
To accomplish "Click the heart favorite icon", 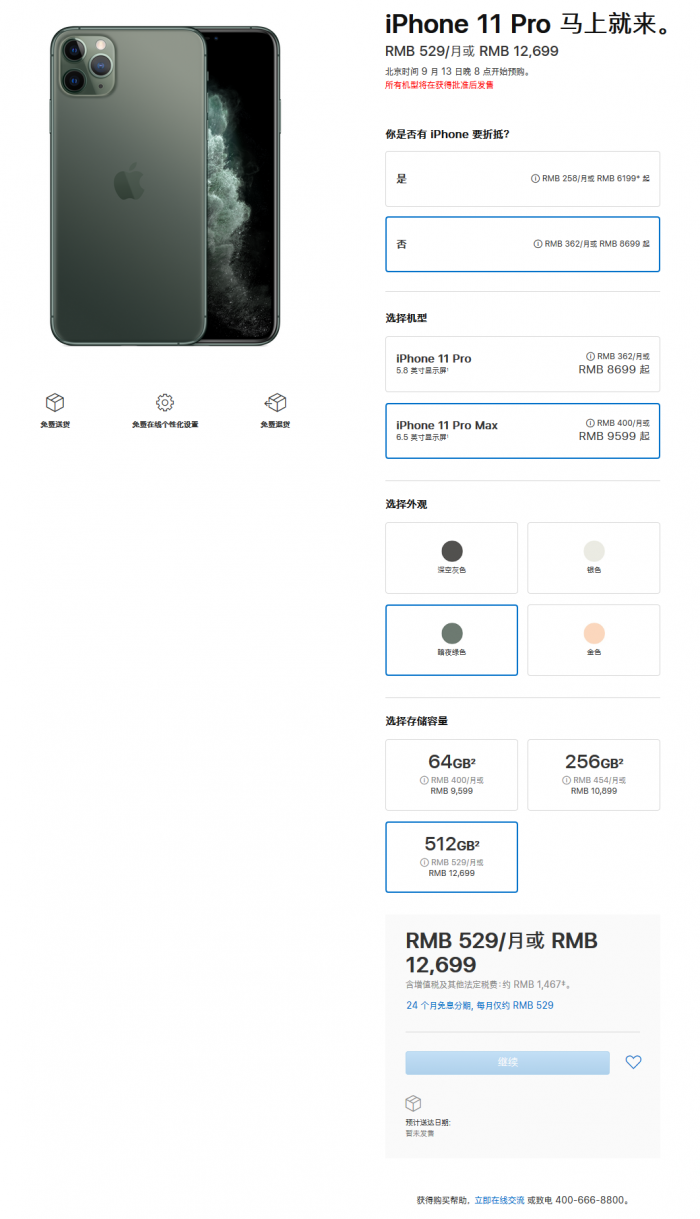I will click(633, 1062).
